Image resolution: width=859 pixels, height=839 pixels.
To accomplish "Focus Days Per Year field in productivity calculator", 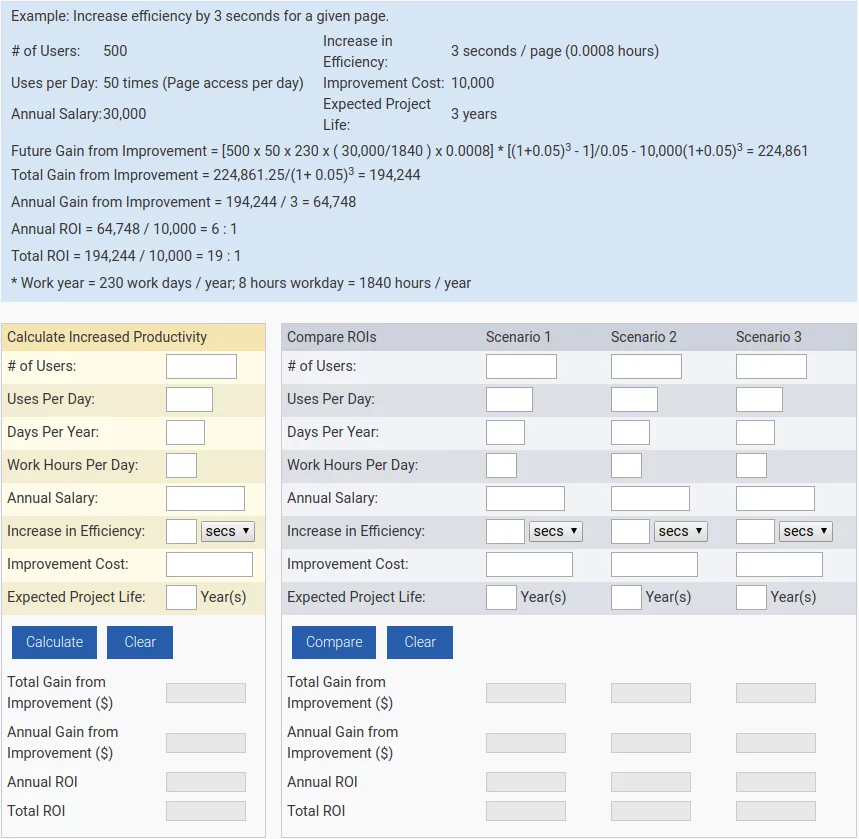I will [186, 432].
